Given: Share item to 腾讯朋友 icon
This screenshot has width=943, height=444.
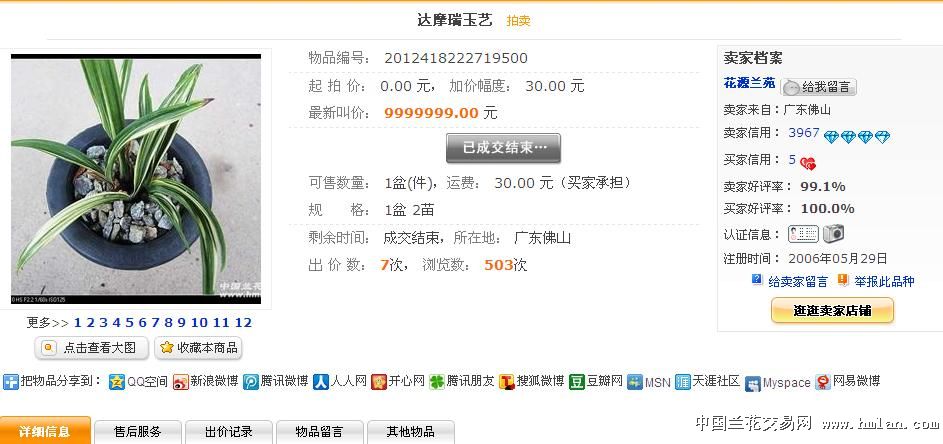Looking at the screenshot, I should tap(437, 382).
